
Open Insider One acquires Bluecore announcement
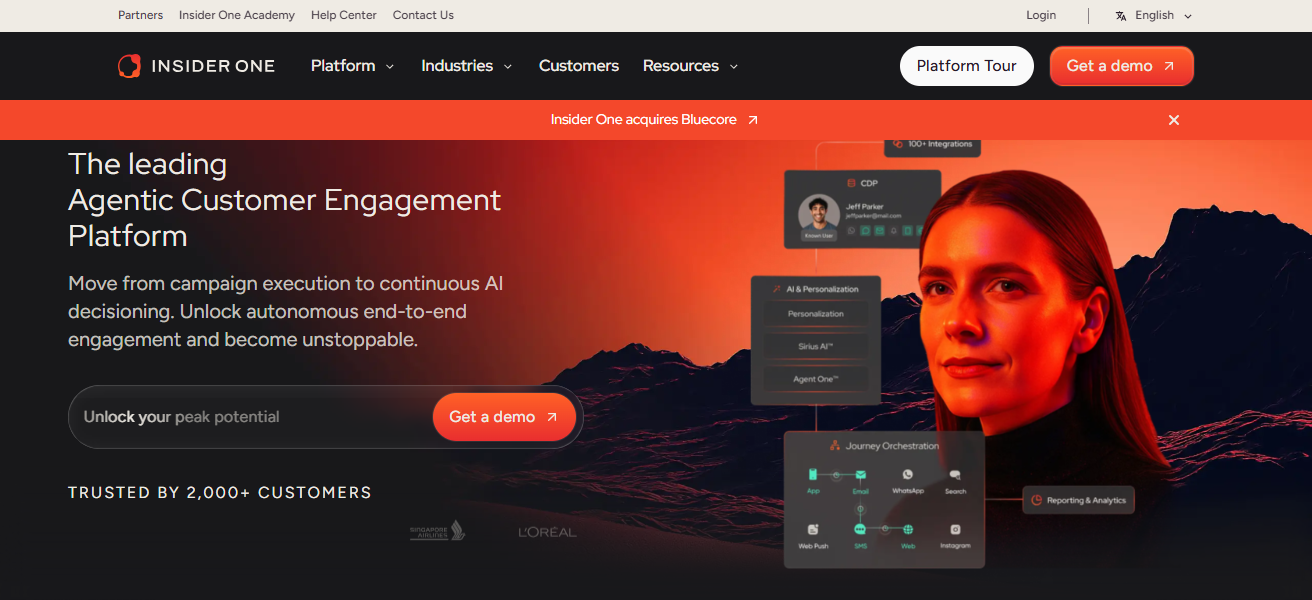(x=655, y=120)
